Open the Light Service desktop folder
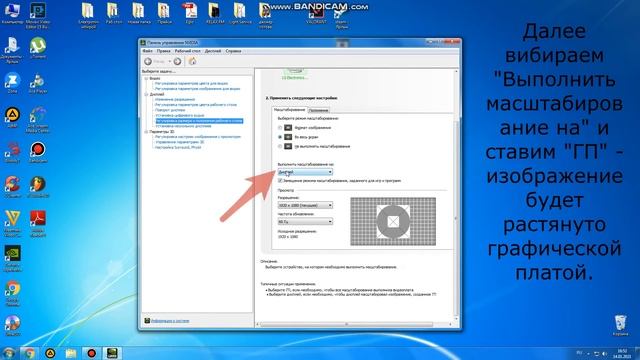This screenshot has width=640, height=360. click(240, 13)
